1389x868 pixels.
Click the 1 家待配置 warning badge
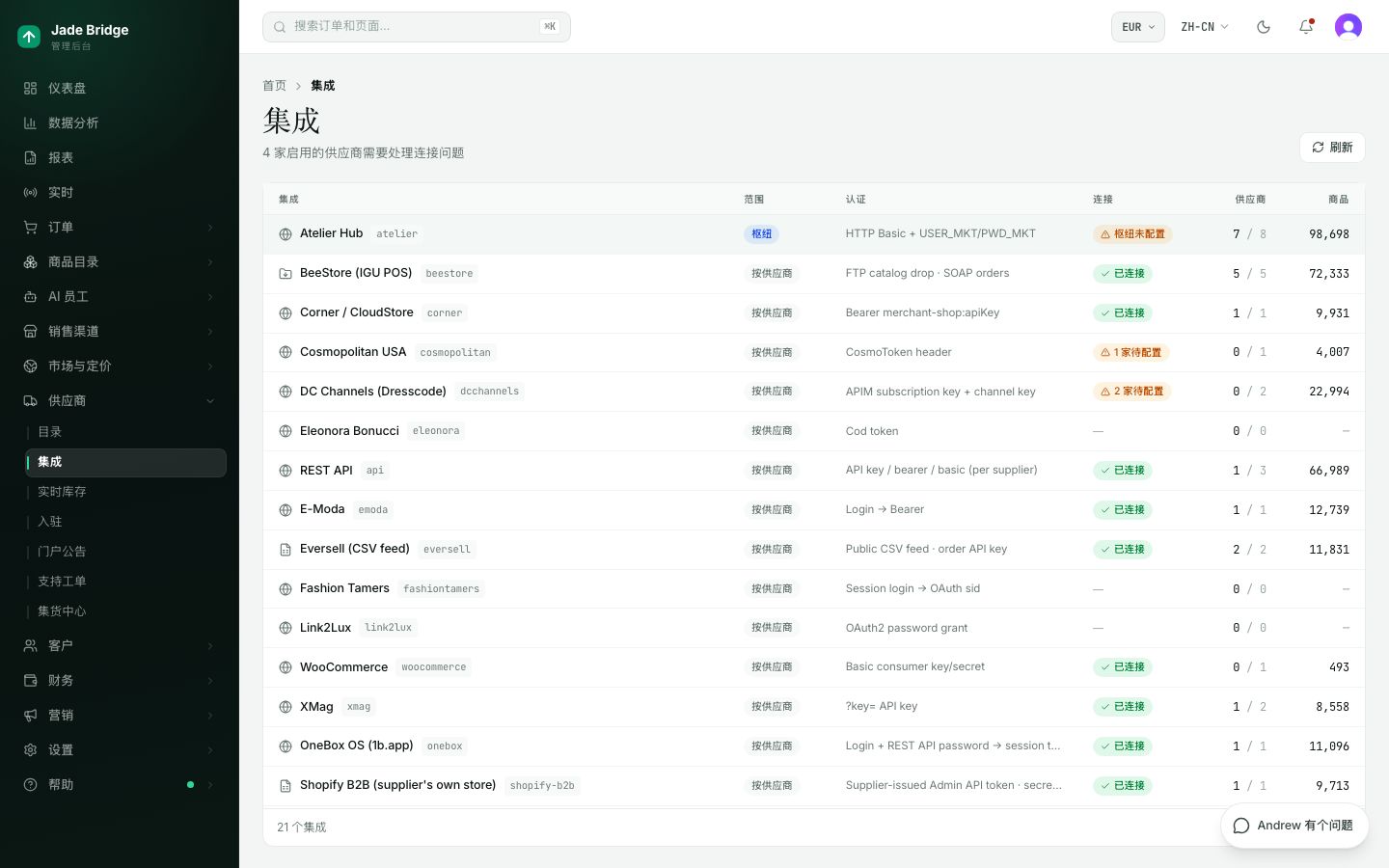[1131, 352]
